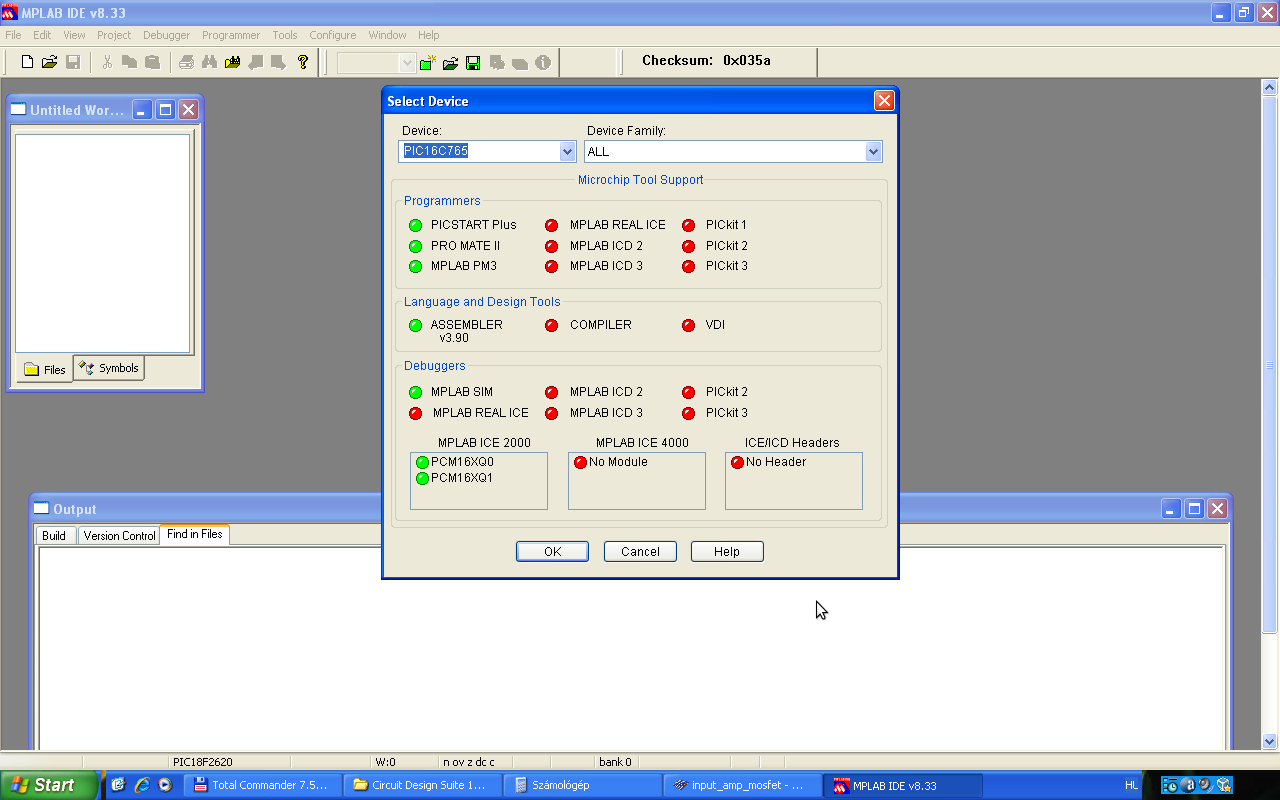Click the Find in Files toolbar icon

(232, 62)
